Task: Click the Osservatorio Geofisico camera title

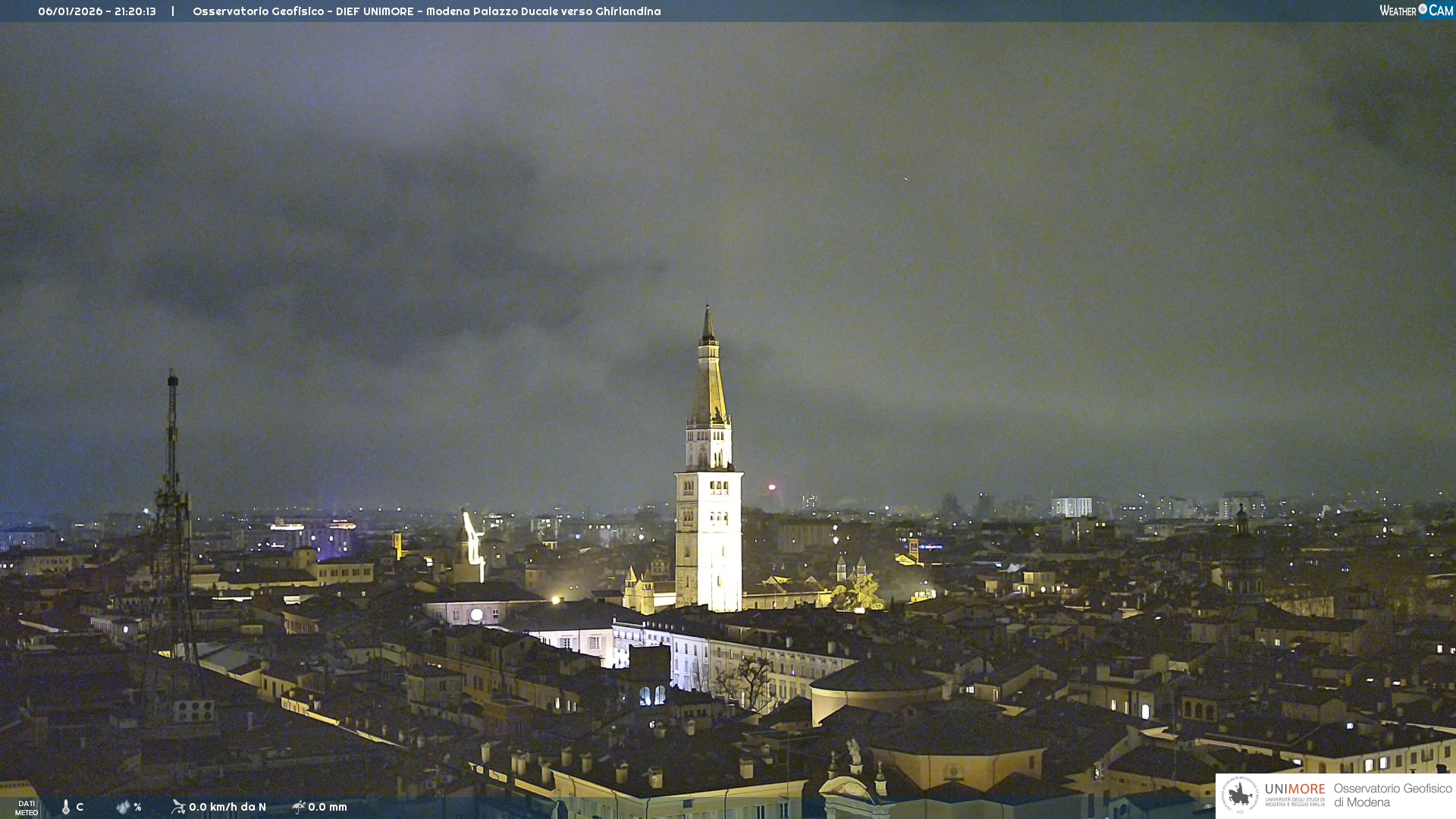Action: click(426, 11)
